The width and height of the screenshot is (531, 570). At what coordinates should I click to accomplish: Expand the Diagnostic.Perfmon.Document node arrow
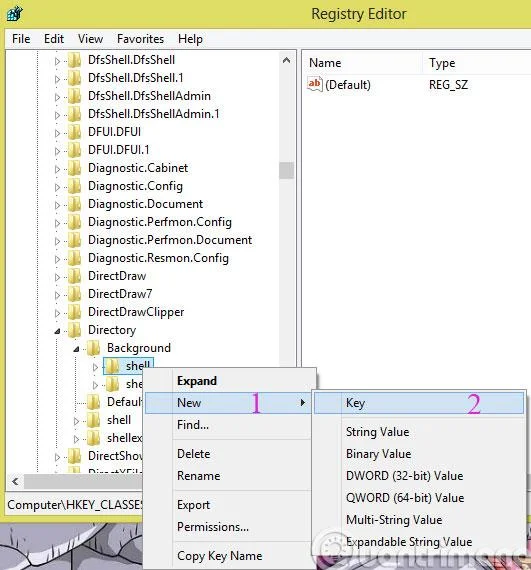pos(57,241)
